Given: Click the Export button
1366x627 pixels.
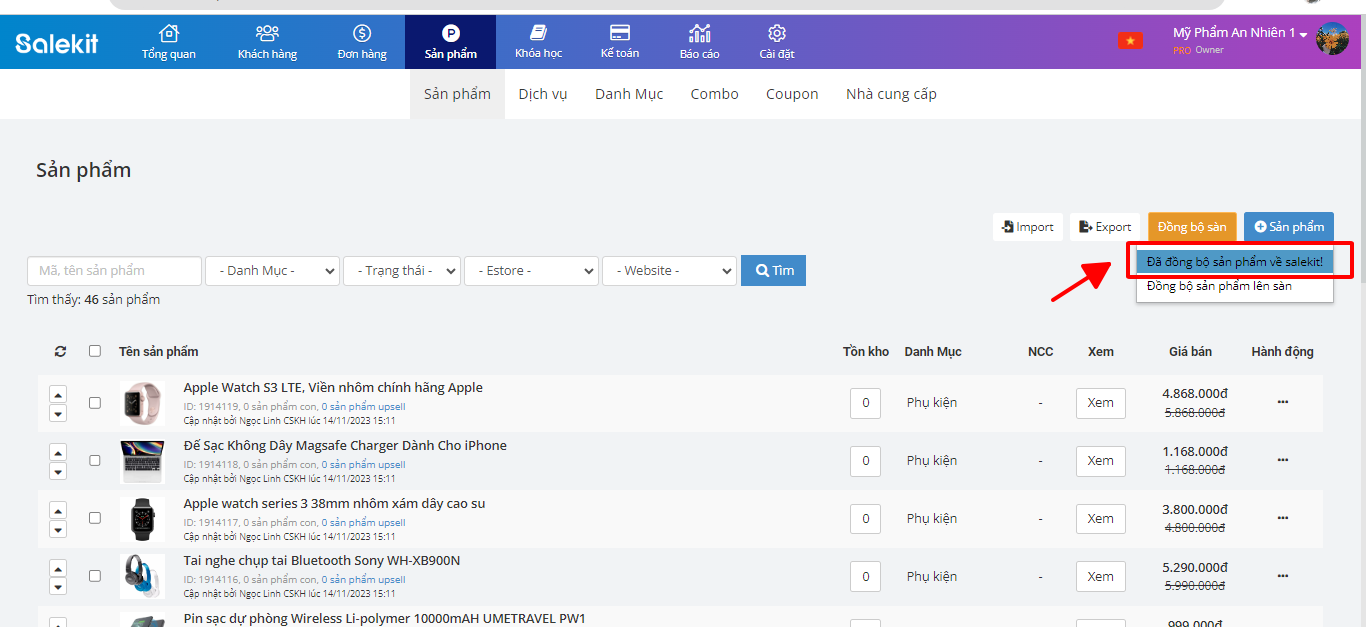Looking at the screenshot, I should pyautogui.click(x=1105, y=227).
